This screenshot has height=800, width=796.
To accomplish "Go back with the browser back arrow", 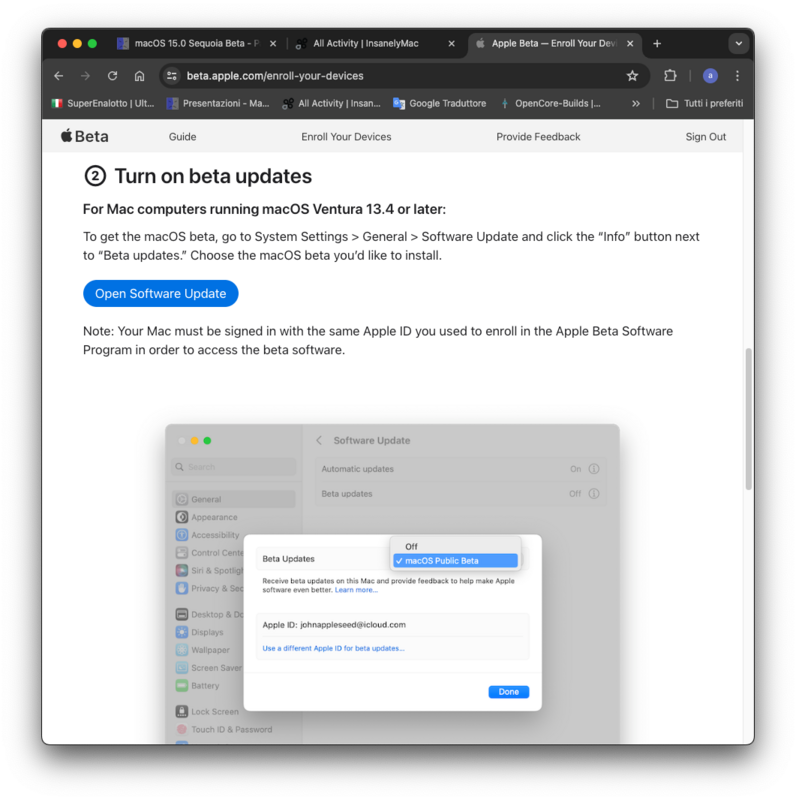I will coord(59,76).
